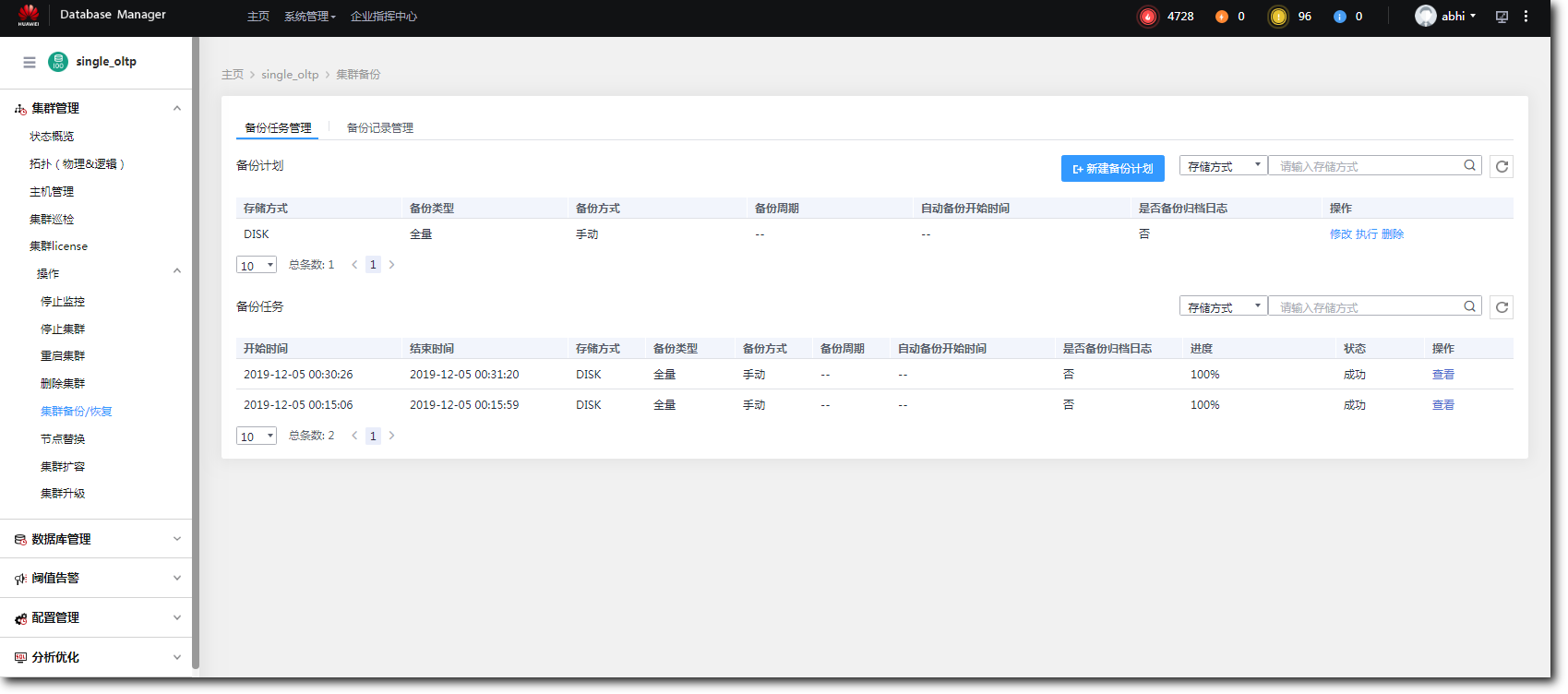Click 主页 breadcrumb link

(x=233, y=75)
